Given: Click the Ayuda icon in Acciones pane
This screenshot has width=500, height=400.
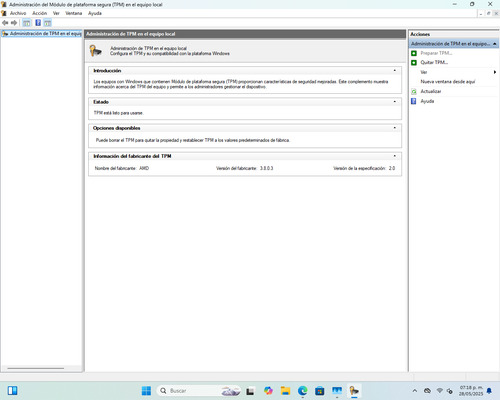Looking at the screenshot, I should click(x=414, y=101).
